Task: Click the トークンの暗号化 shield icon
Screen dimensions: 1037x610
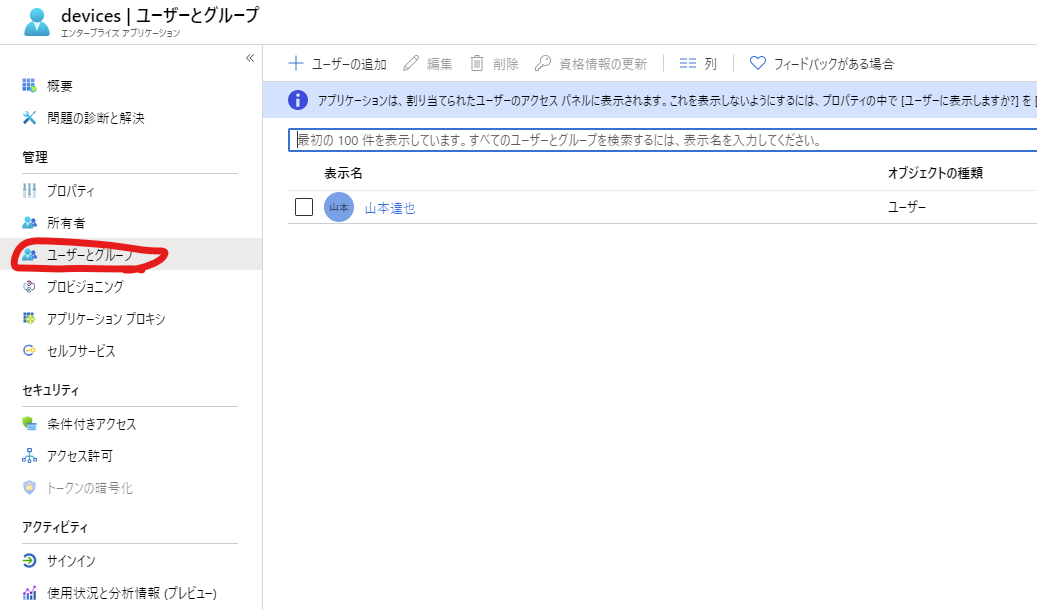Action: click(x=29, y=488)
